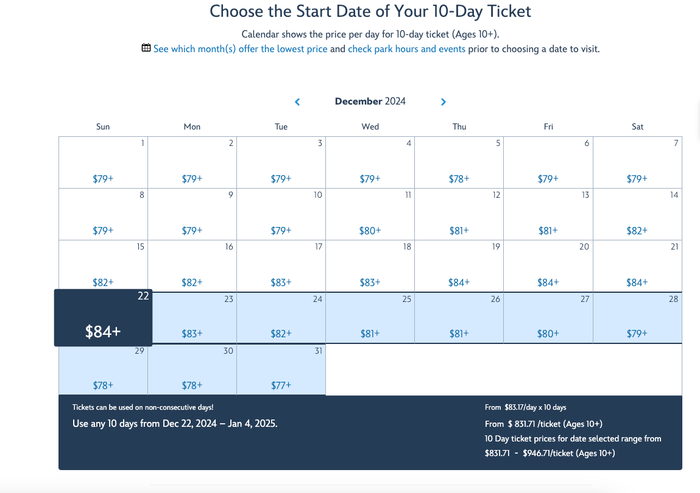This screenshot has width=700, height=493.
Task: Go to previous month with left chevron
Action: [x=297, y=102]
